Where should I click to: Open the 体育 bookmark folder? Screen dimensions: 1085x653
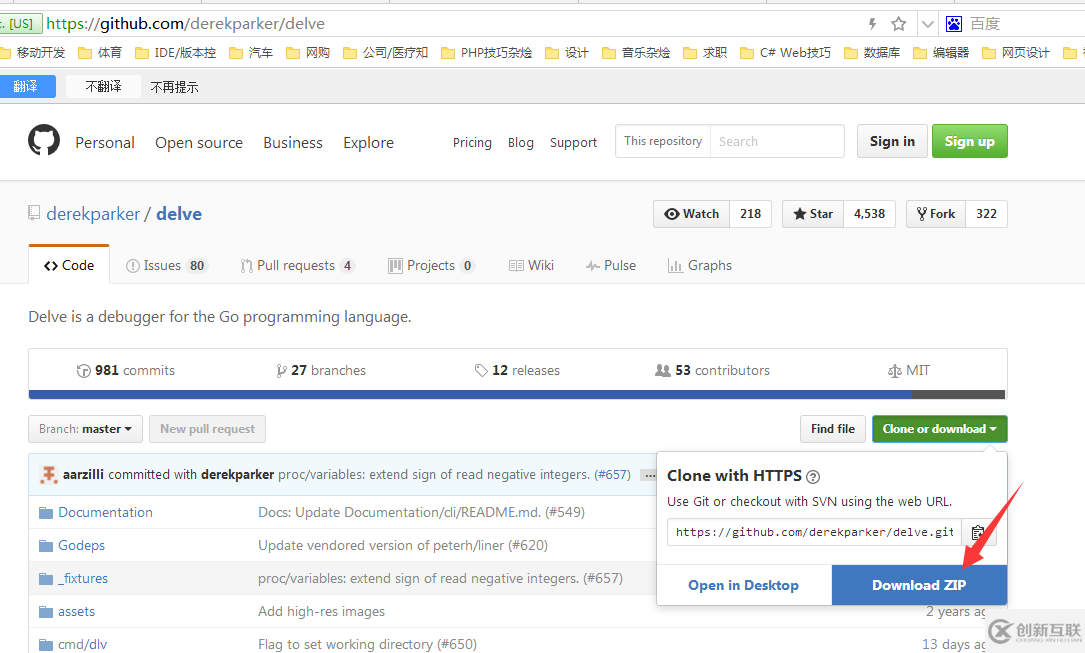point(101,53)
